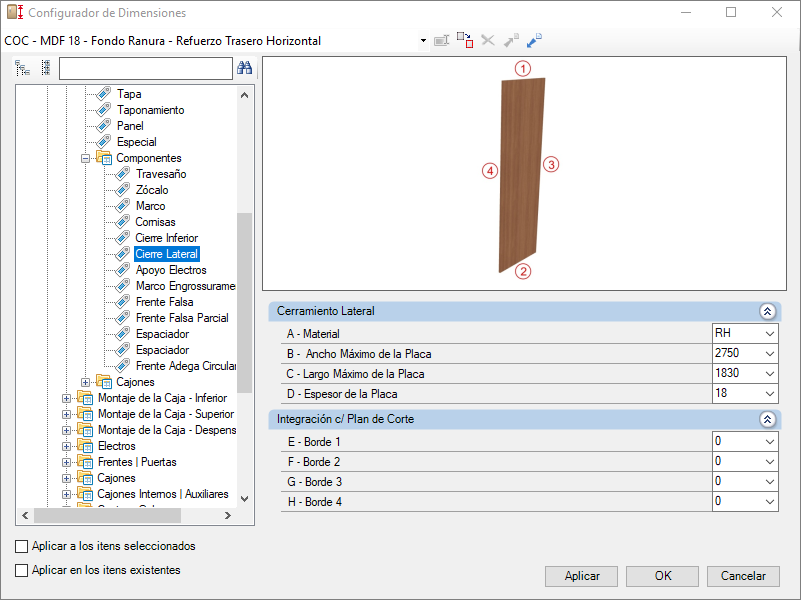The height and width of the screenshot is (600, 801).
Task: Click the expand tree icon with arrows
Action: point(22,68)
